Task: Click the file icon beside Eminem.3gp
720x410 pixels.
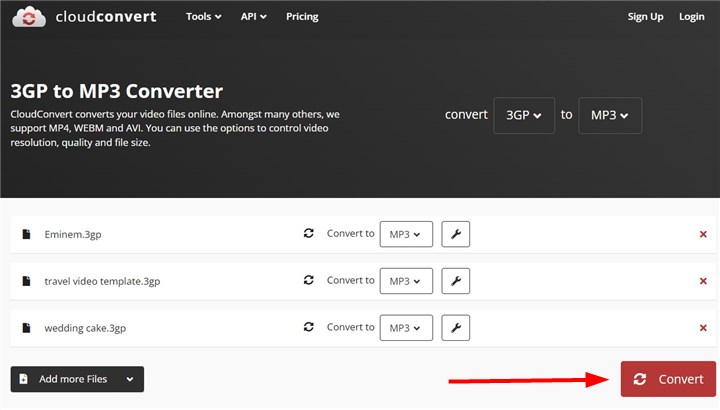Action: point(26,234)
